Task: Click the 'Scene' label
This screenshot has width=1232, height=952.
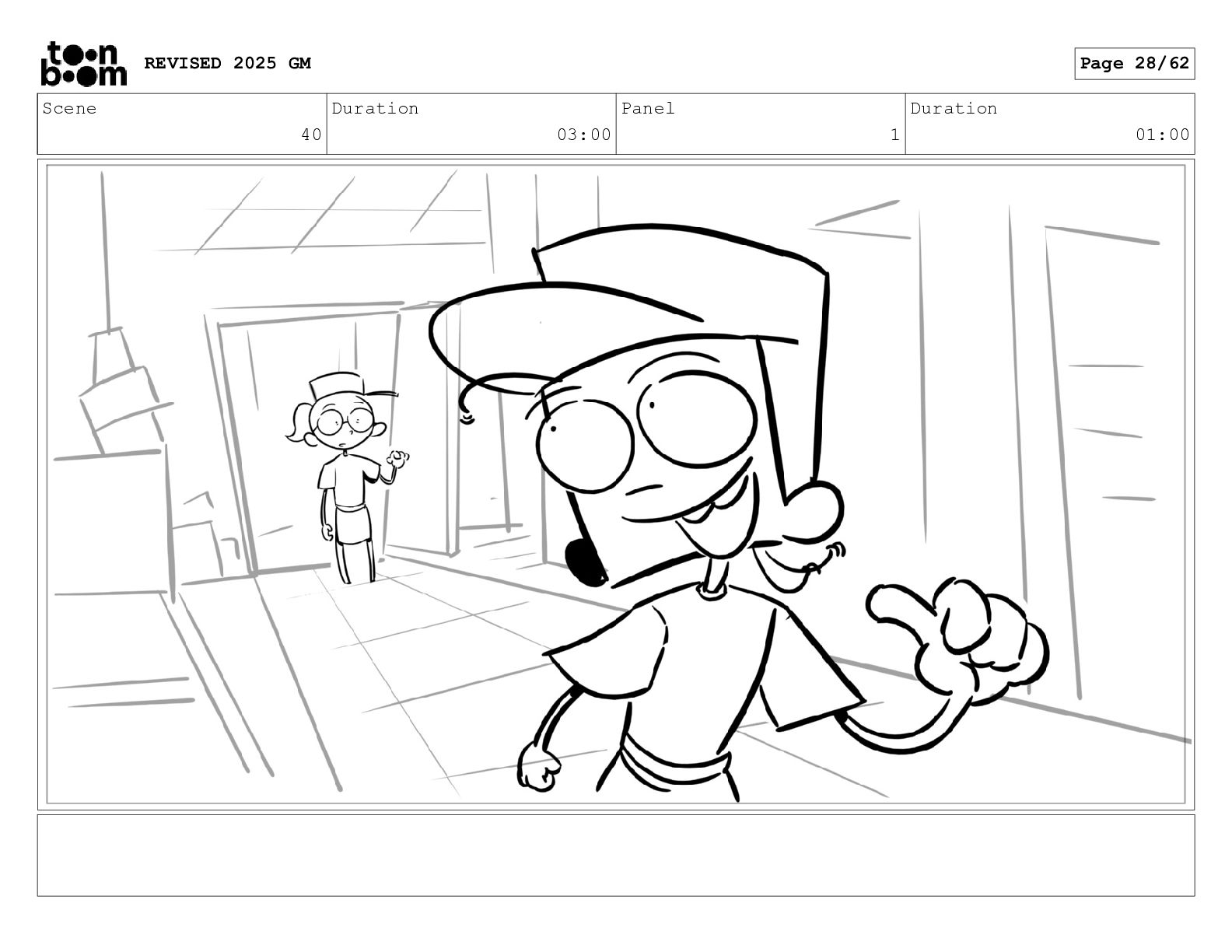Action: click(69, 108)
